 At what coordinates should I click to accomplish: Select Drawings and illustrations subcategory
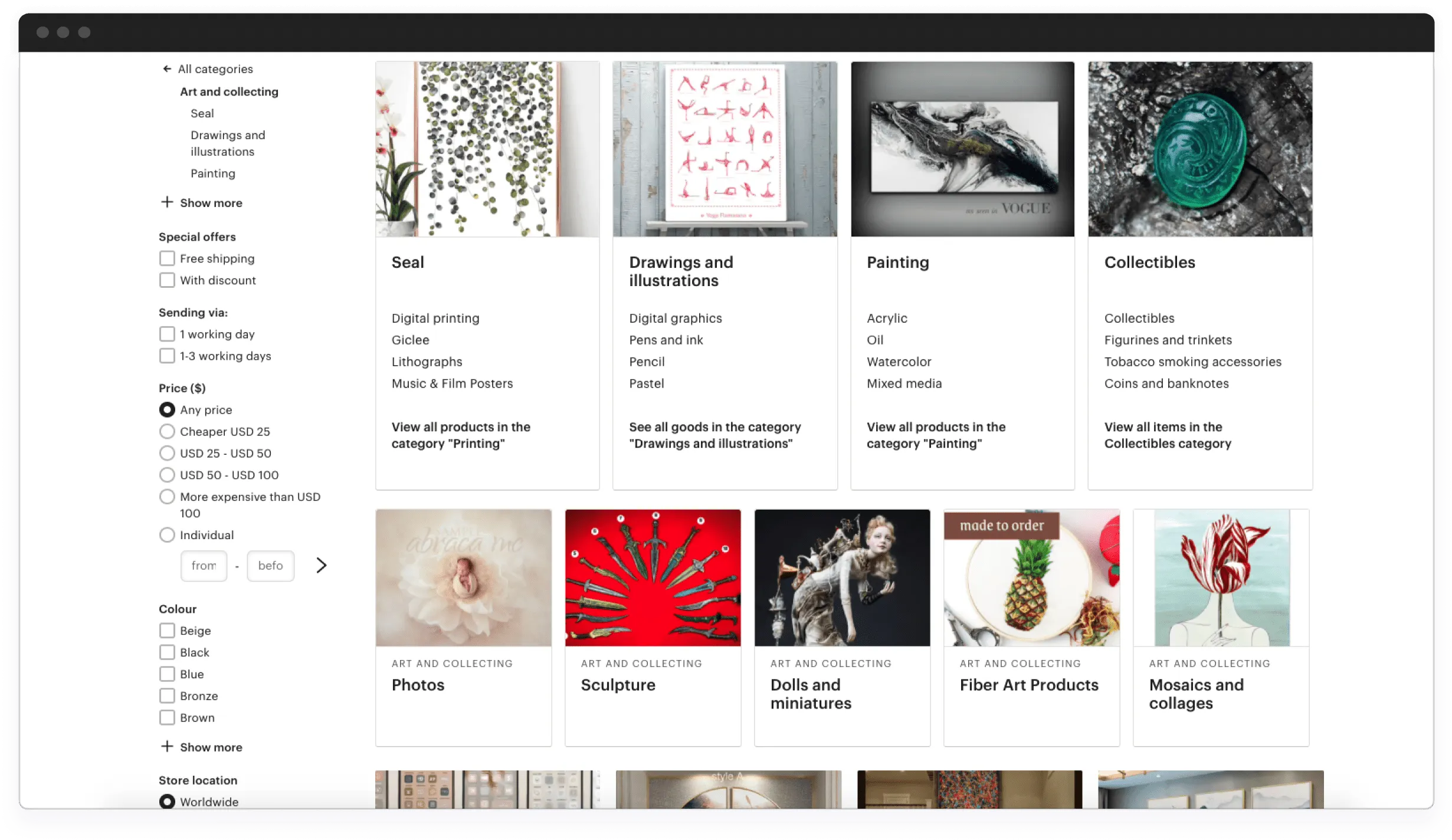227,143
